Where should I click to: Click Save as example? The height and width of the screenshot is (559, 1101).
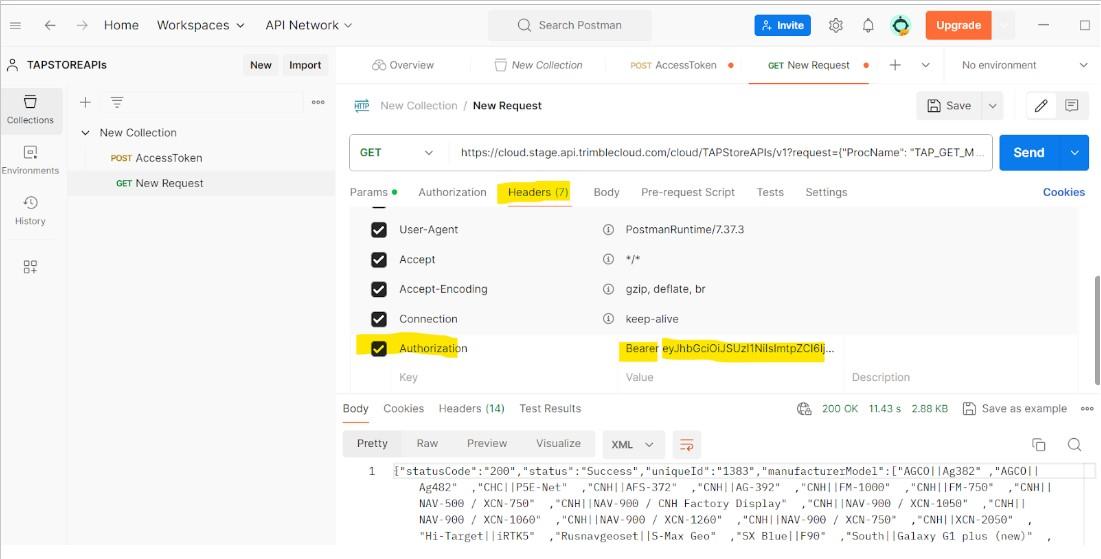click(1015, 409)
